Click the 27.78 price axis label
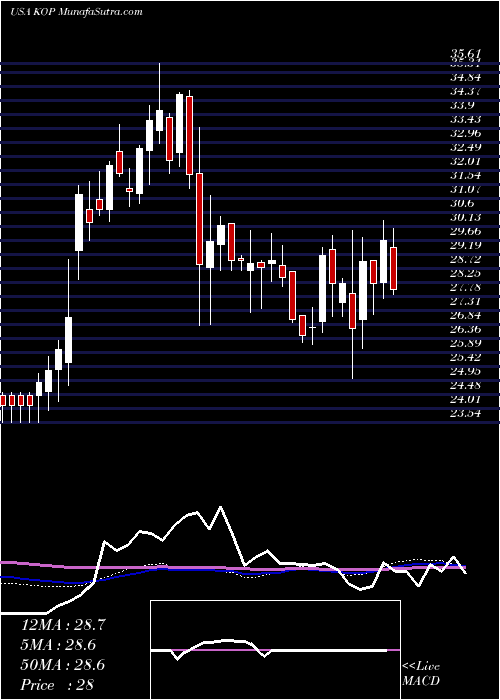Image resolution: width=500 pixels, height=700 pixels. 467,287
